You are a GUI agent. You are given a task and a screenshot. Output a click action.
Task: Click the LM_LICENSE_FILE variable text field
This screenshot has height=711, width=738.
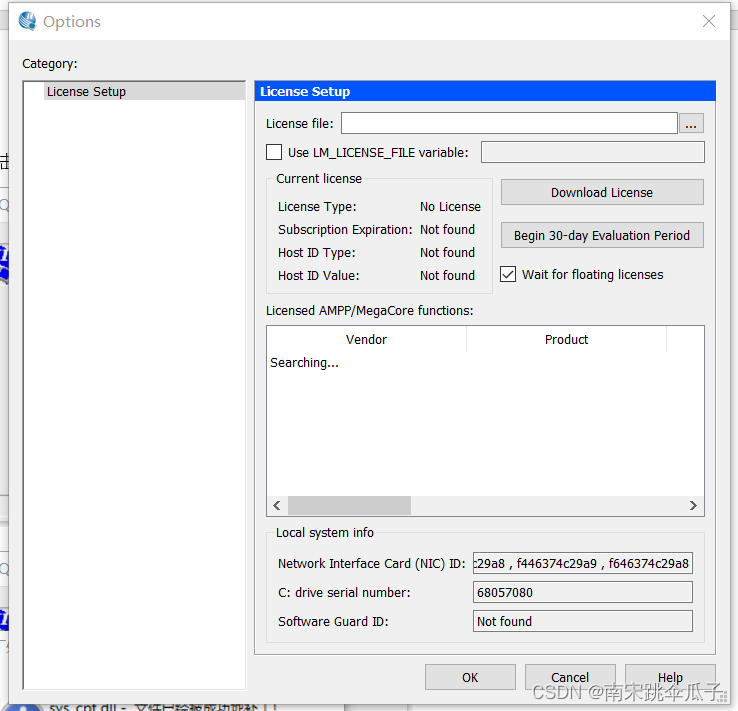[593, 152]
